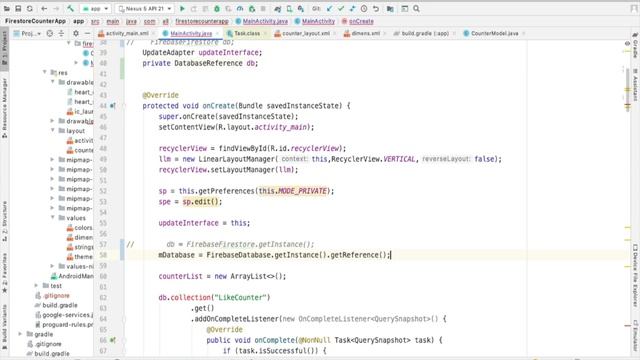Toggle the Build Variants side tab

pyautogui.click(x=4, y=327)
